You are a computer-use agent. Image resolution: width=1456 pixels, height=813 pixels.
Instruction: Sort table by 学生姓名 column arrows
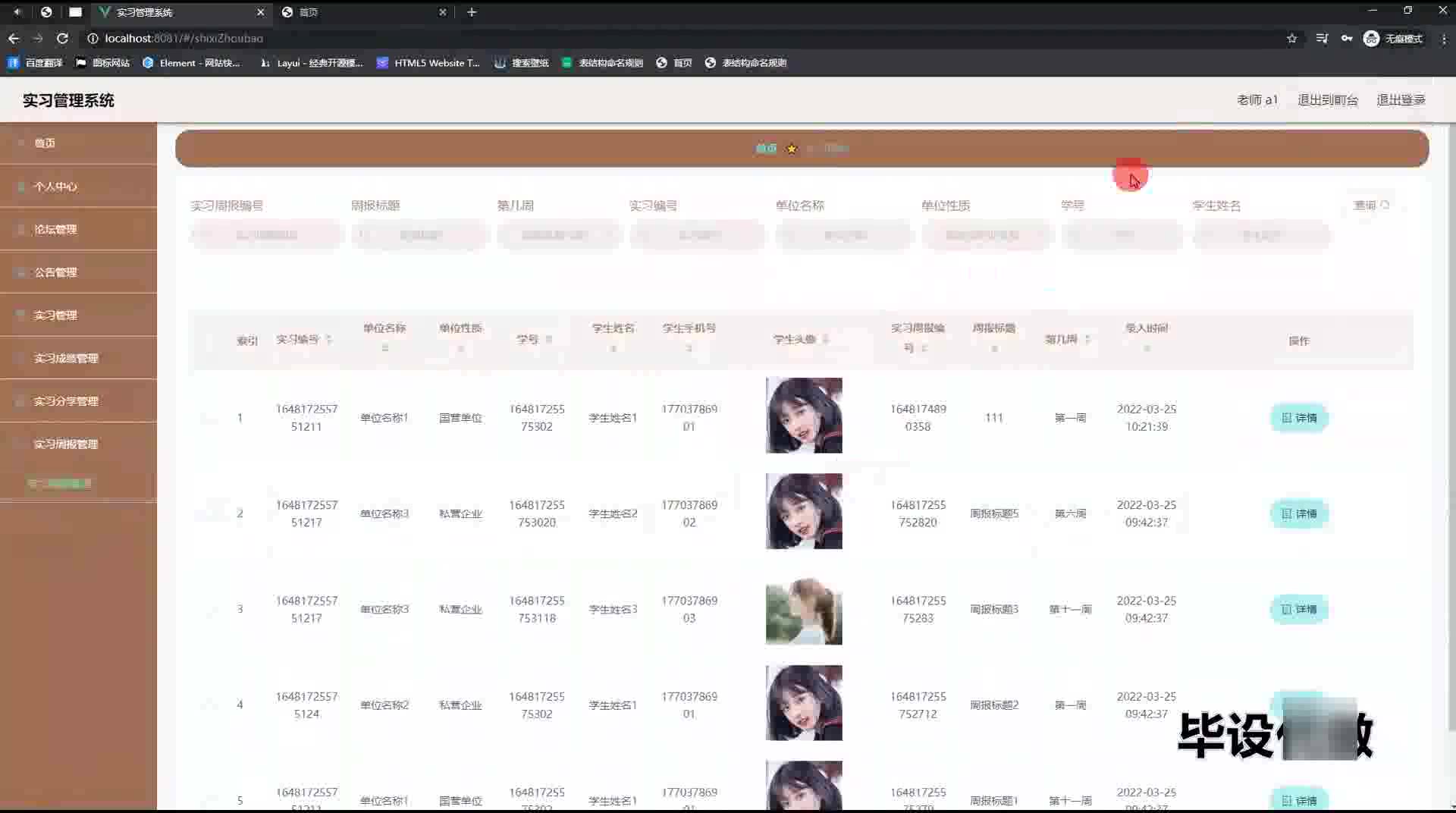coord(613,348)
